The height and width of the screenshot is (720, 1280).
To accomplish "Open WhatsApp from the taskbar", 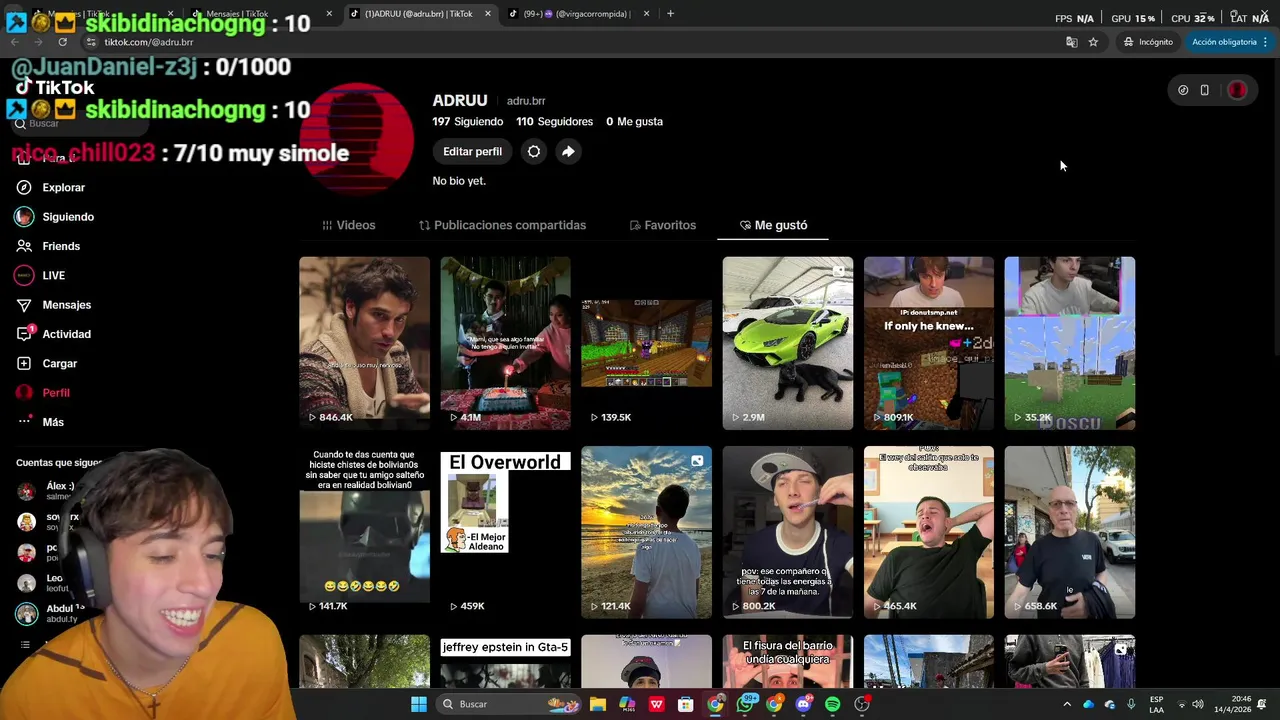I will click(745, 704).
